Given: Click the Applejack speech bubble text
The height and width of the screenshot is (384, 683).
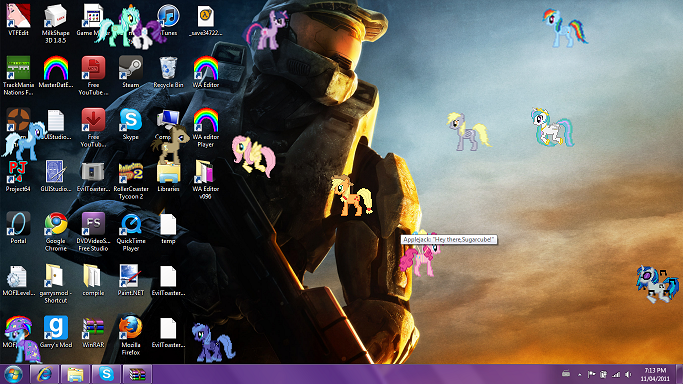Looking at the screenshot, I should pyautogui.click(x=449, y=239).
